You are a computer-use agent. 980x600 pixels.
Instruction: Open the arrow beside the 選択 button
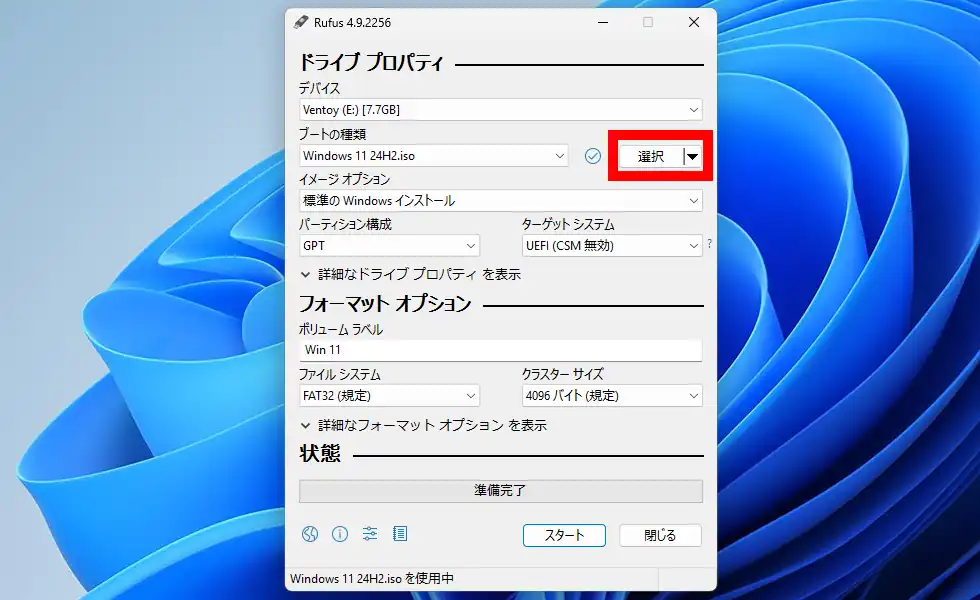click(692, 156)
